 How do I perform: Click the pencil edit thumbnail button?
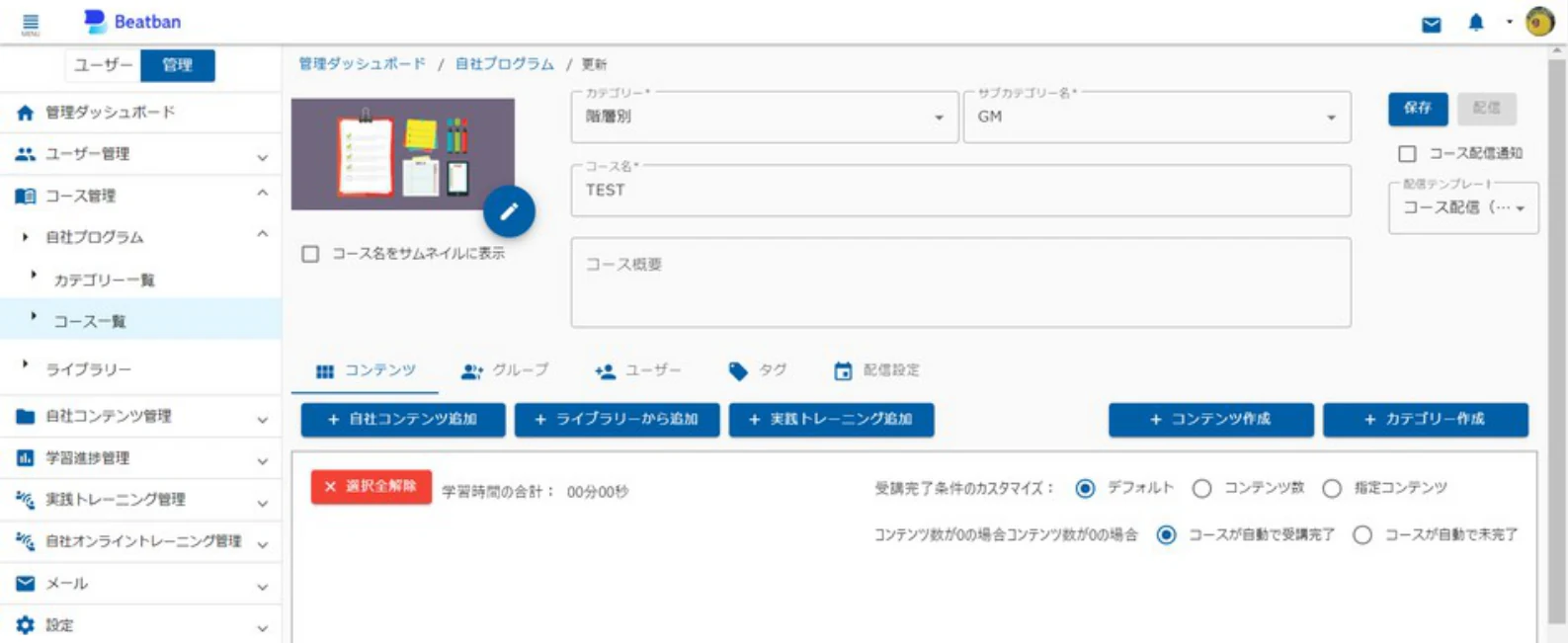pyautogui.click(x=509, y=211)
